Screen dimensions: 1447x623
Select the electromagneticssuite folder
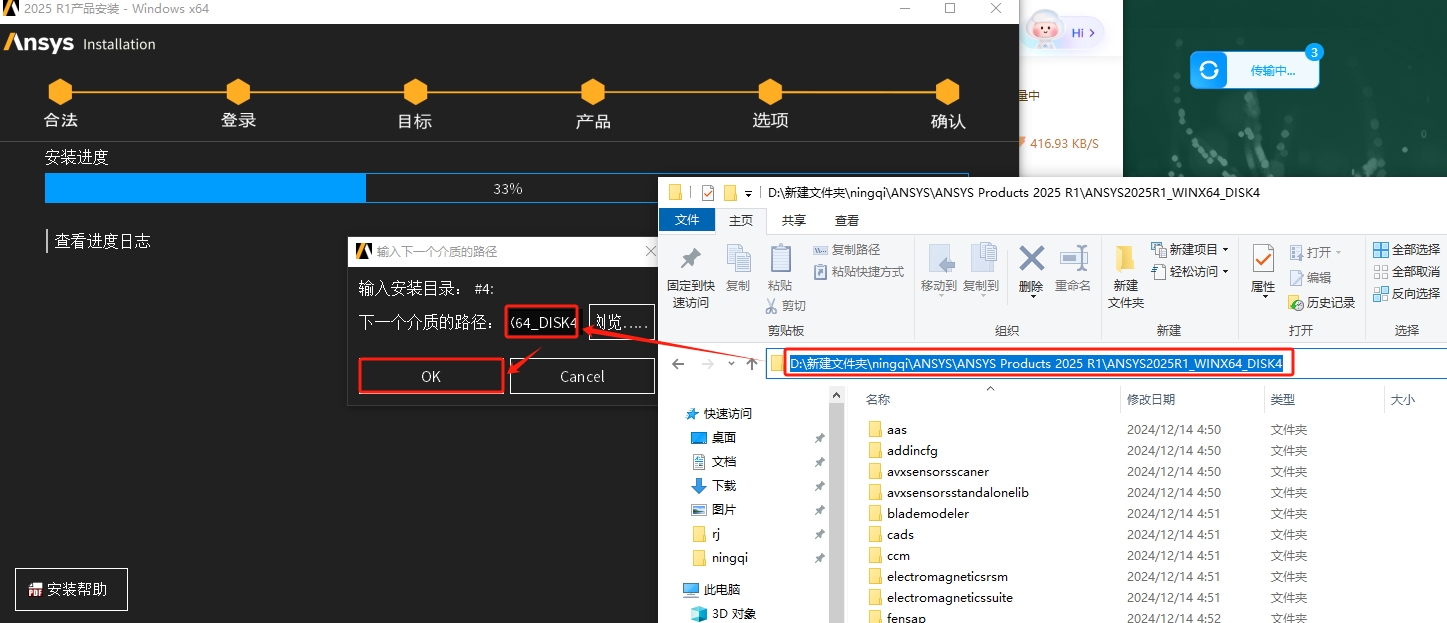click(949, 598)
